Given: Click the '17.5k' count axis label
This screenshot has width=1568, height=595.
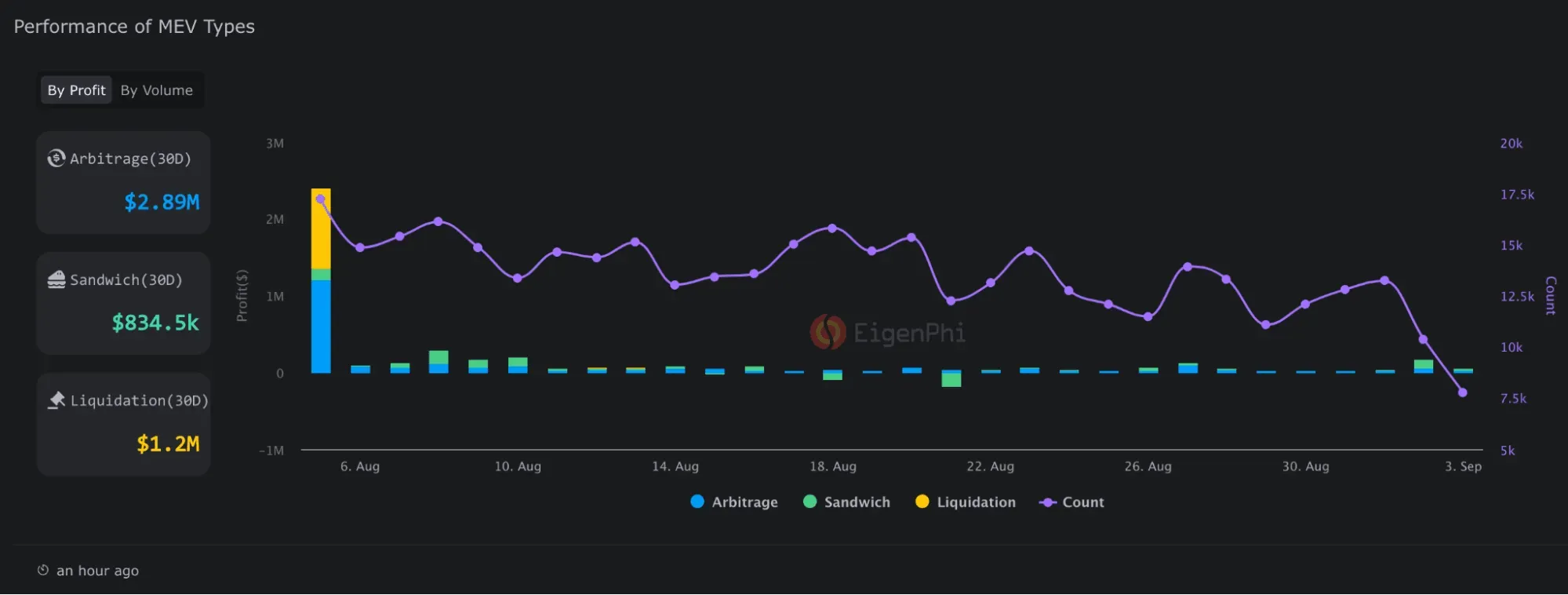Looking at the screenshot, I should tap(1518, 195).
